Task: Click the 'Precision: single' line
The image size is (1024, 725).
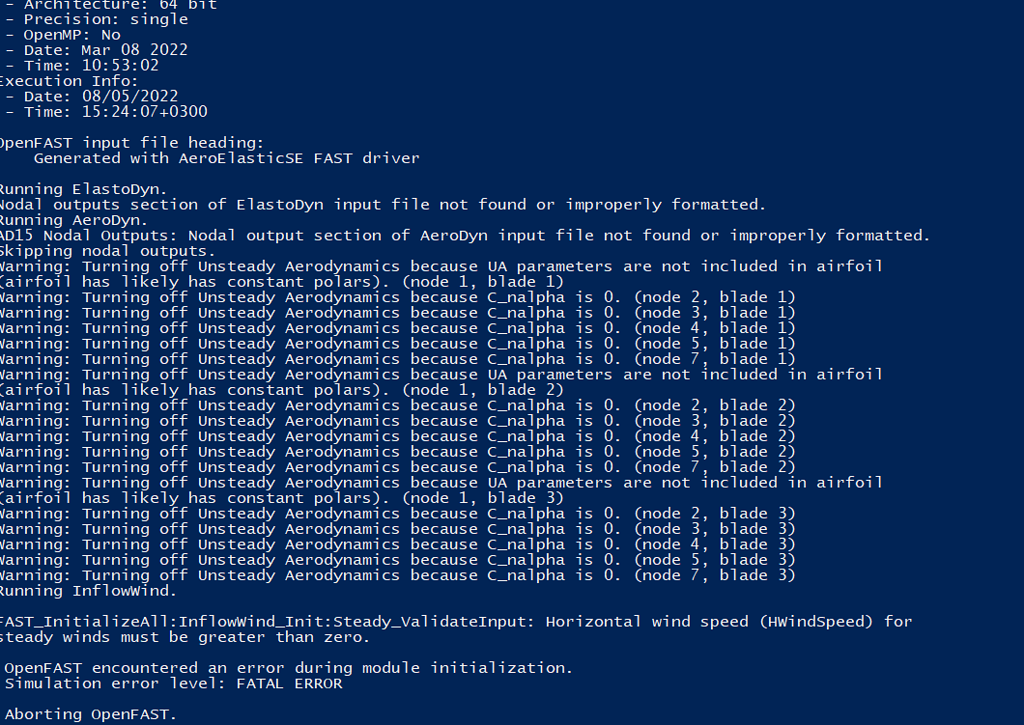Action: (106, 20)
